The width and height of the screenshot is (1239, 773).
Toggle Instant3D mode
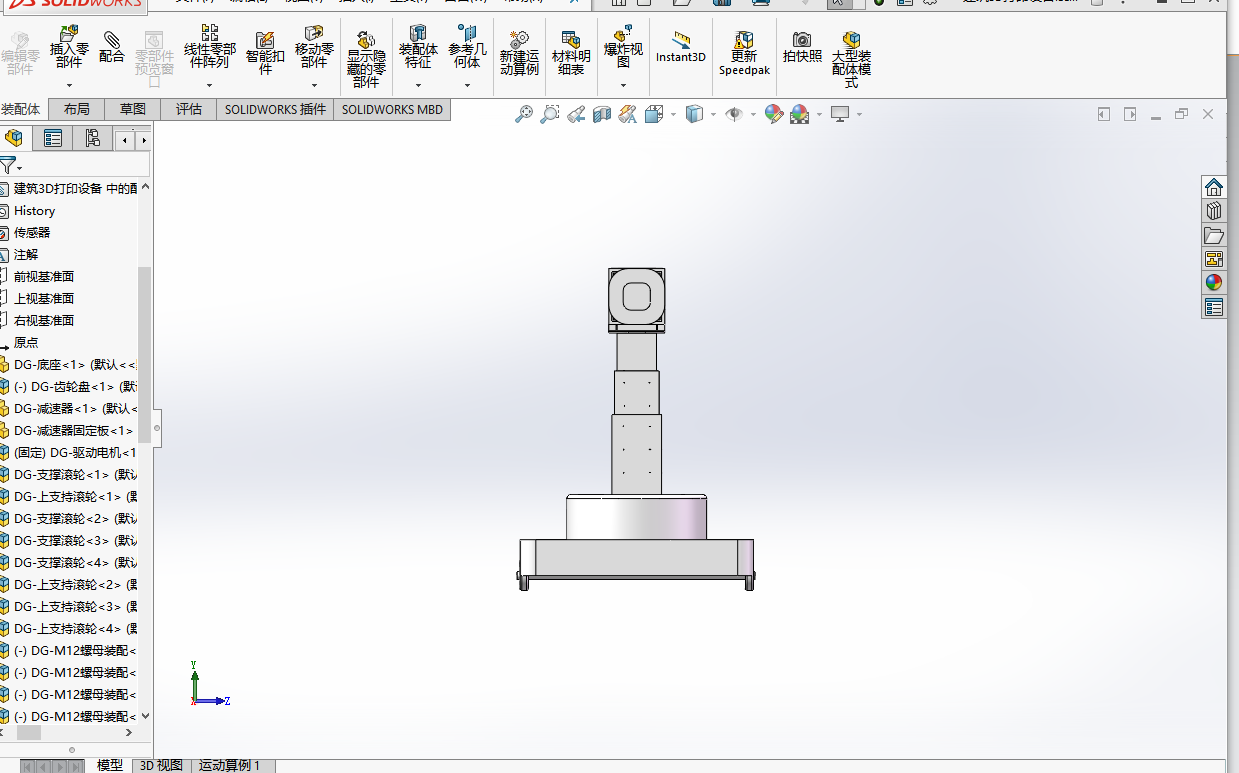point(681,47)
